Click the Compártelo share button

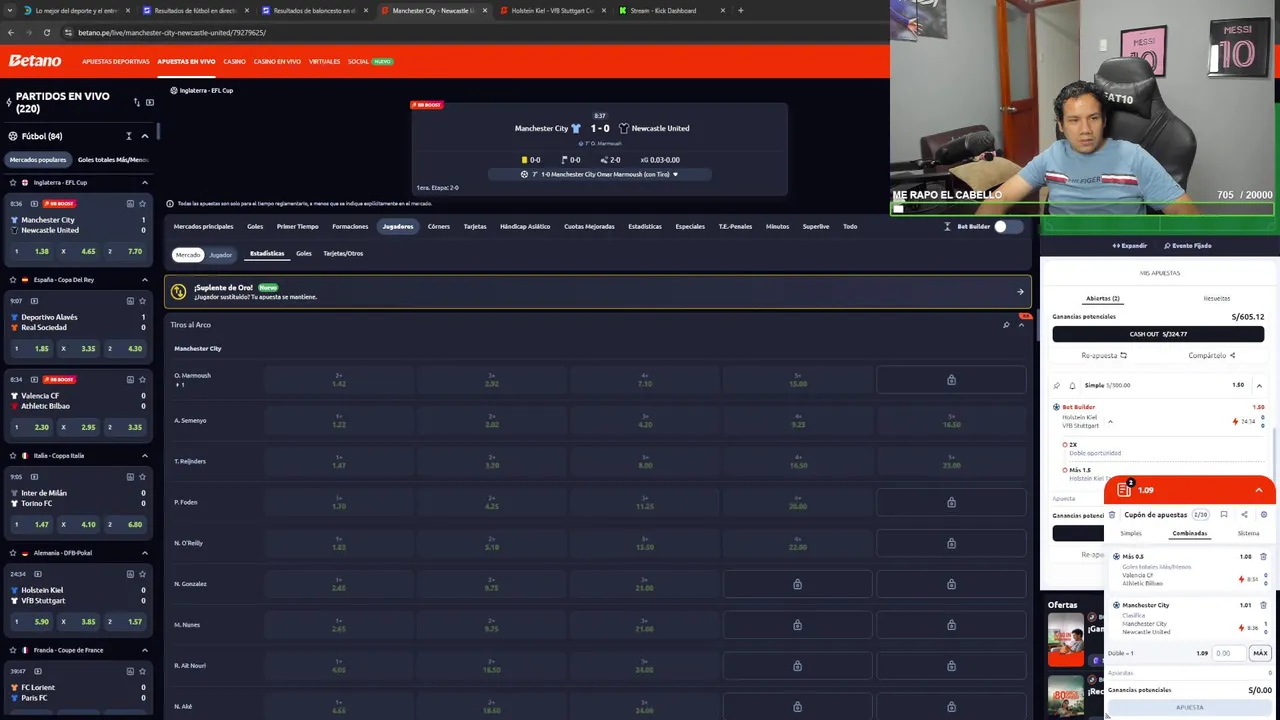pos(1212,355)
